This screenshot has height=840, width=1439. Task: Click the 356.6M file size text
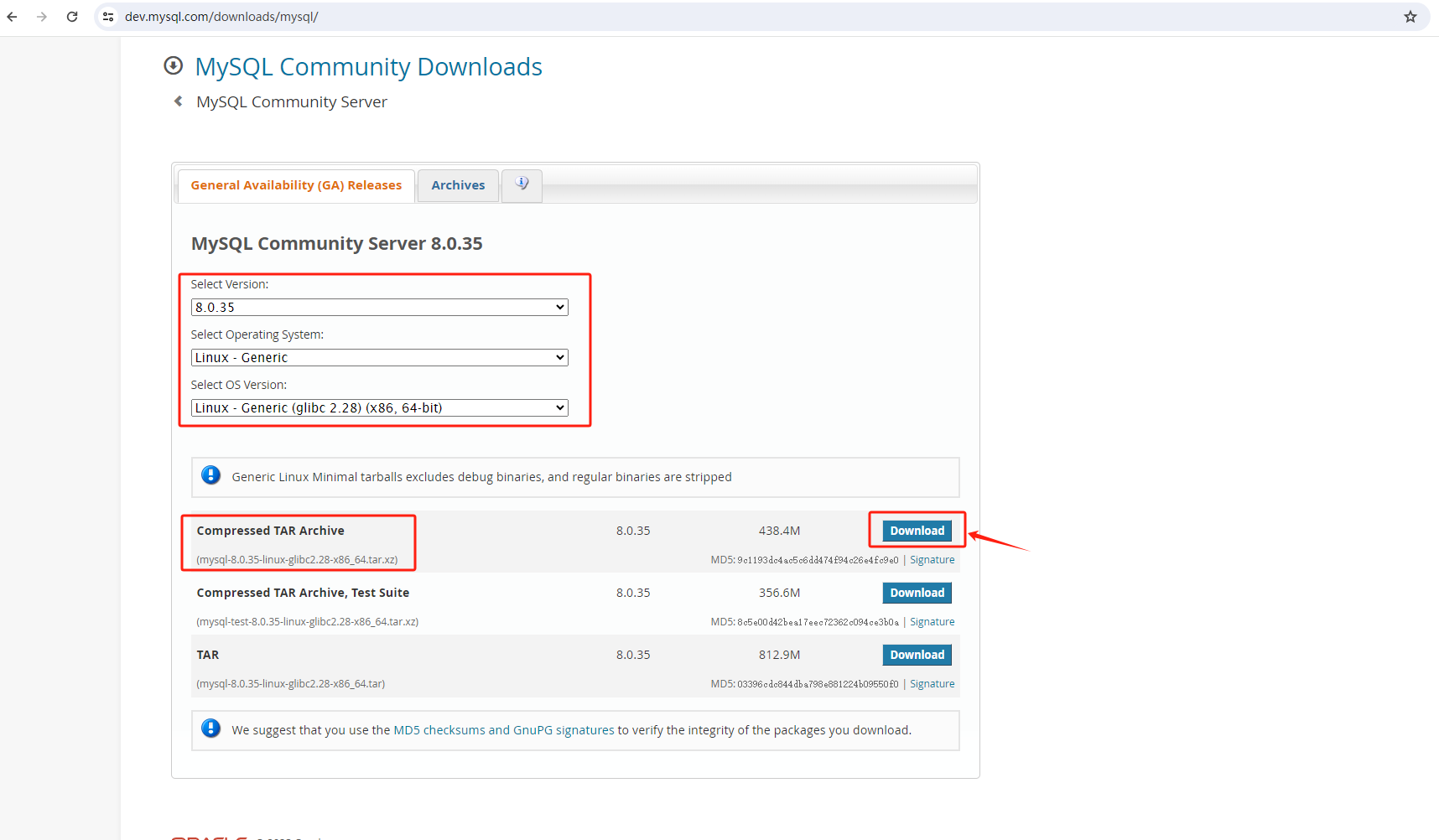[x=779, y=593]
